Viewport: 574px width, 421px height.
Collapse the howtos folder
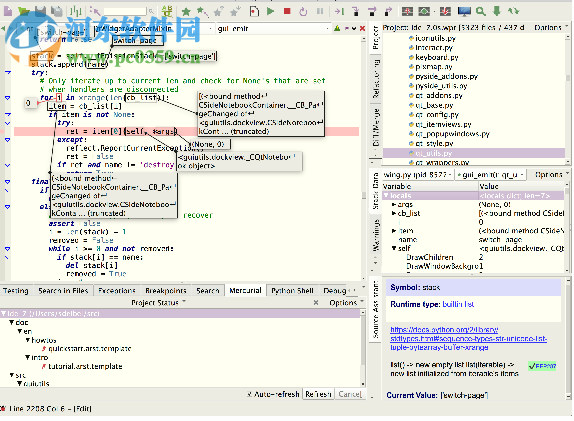[28, 340]
